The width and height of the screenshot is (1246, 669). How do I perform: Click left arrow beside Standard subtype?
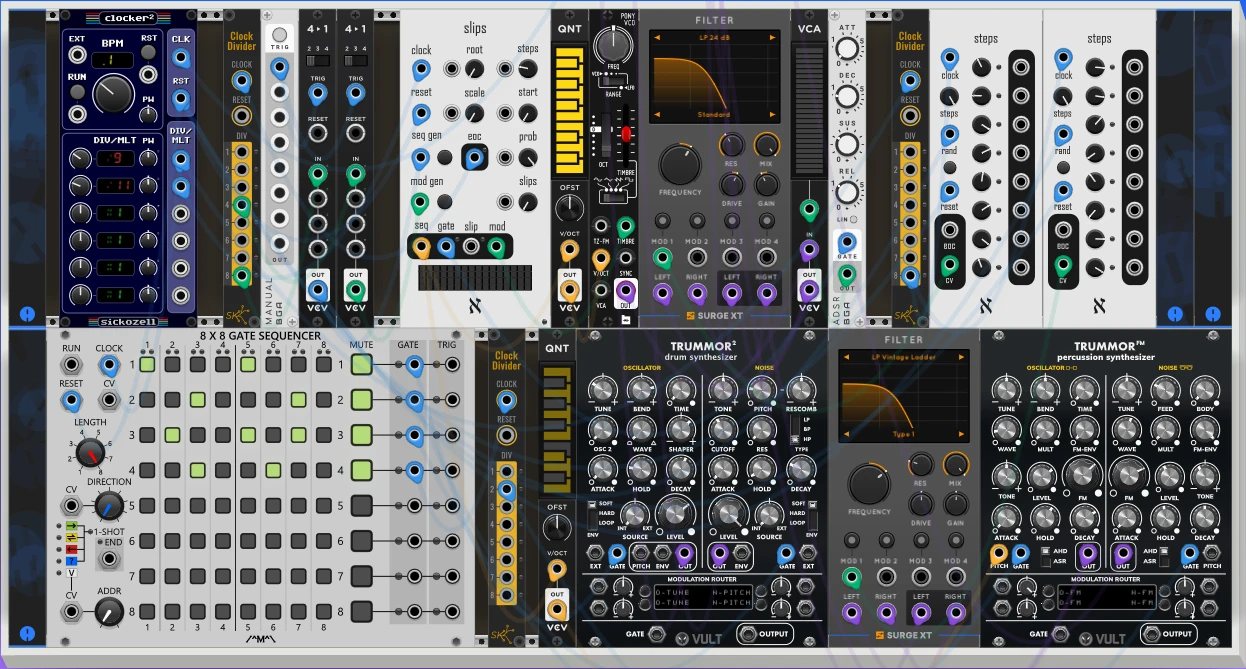657,115
